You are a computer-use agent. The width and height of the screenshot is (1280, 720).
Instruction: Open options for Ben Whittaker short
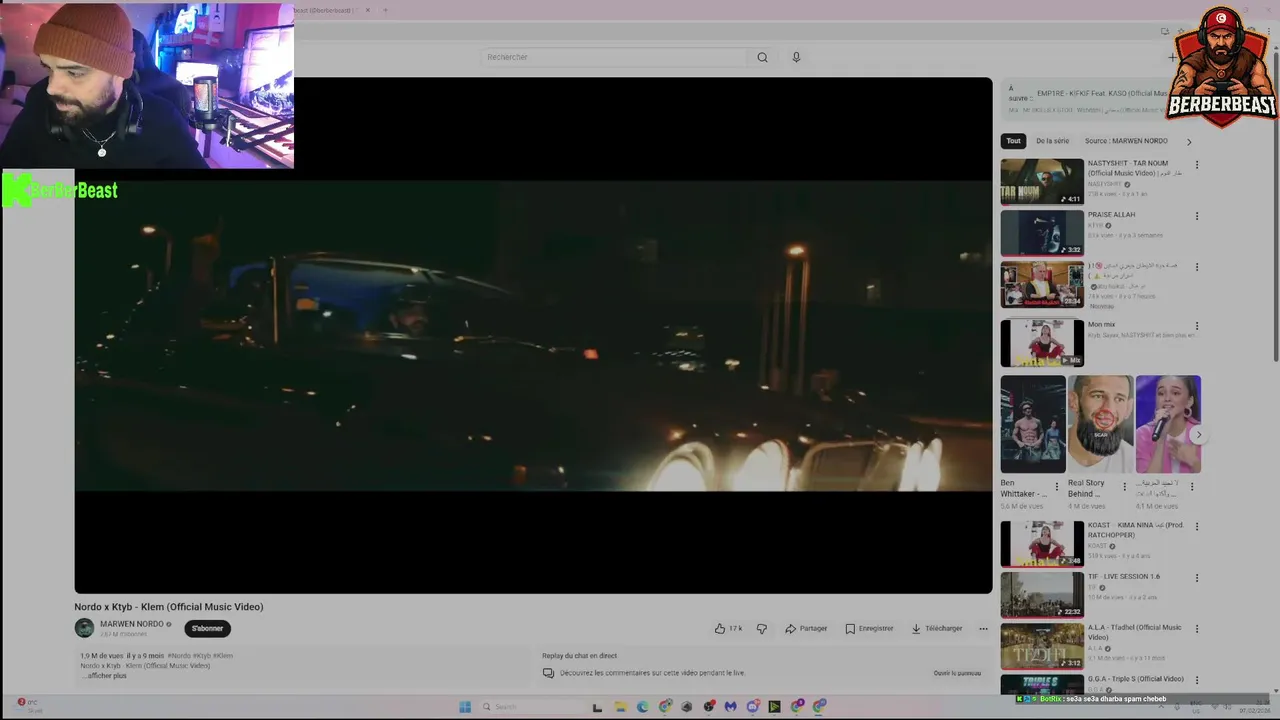click(1057, 487)
